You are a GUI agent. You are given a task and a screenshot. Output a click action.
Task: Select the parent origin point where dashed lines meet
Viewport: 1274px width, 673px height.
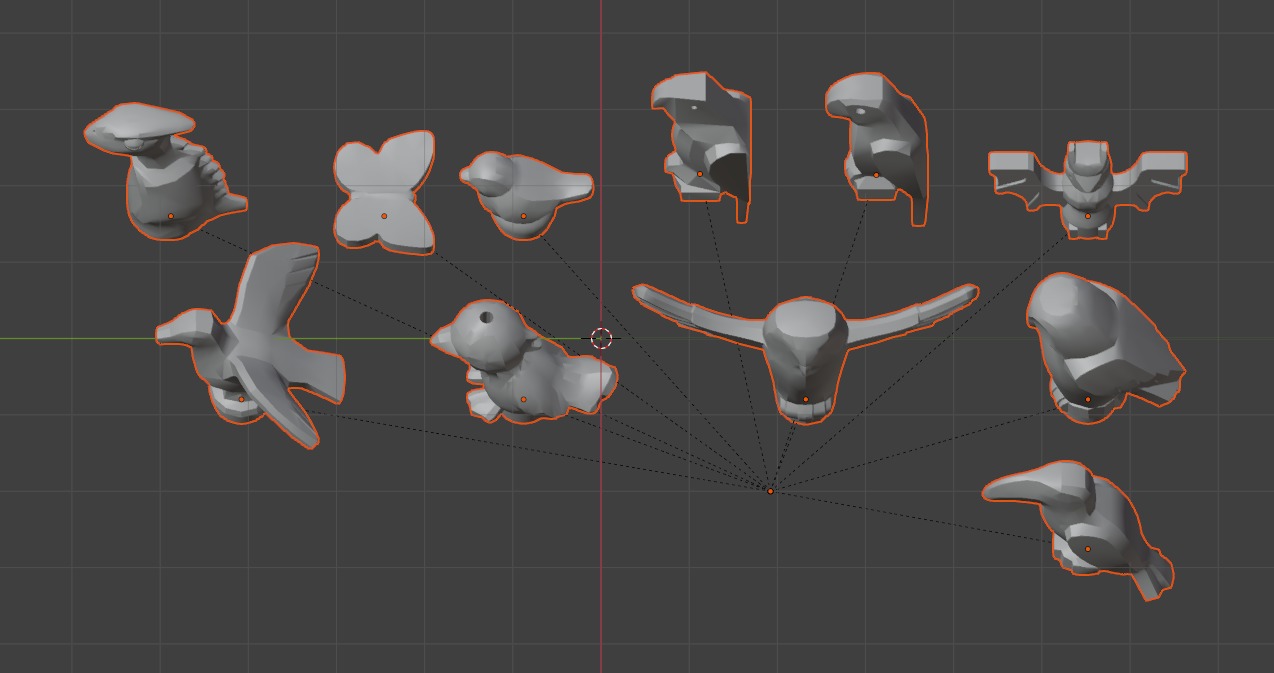(x=770, y=491)
